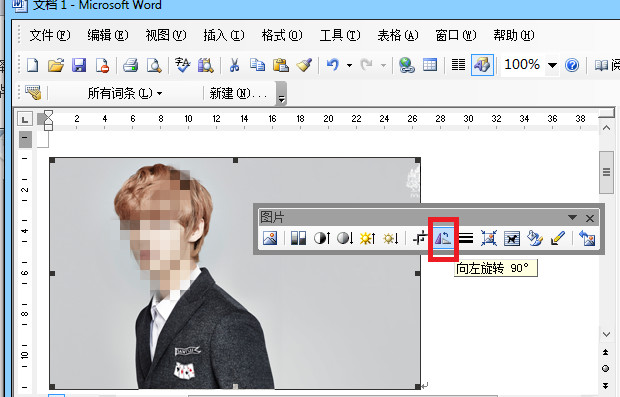The image size is (620, 397).
Task: Open the 插入(I) menu
Action: 224,35
